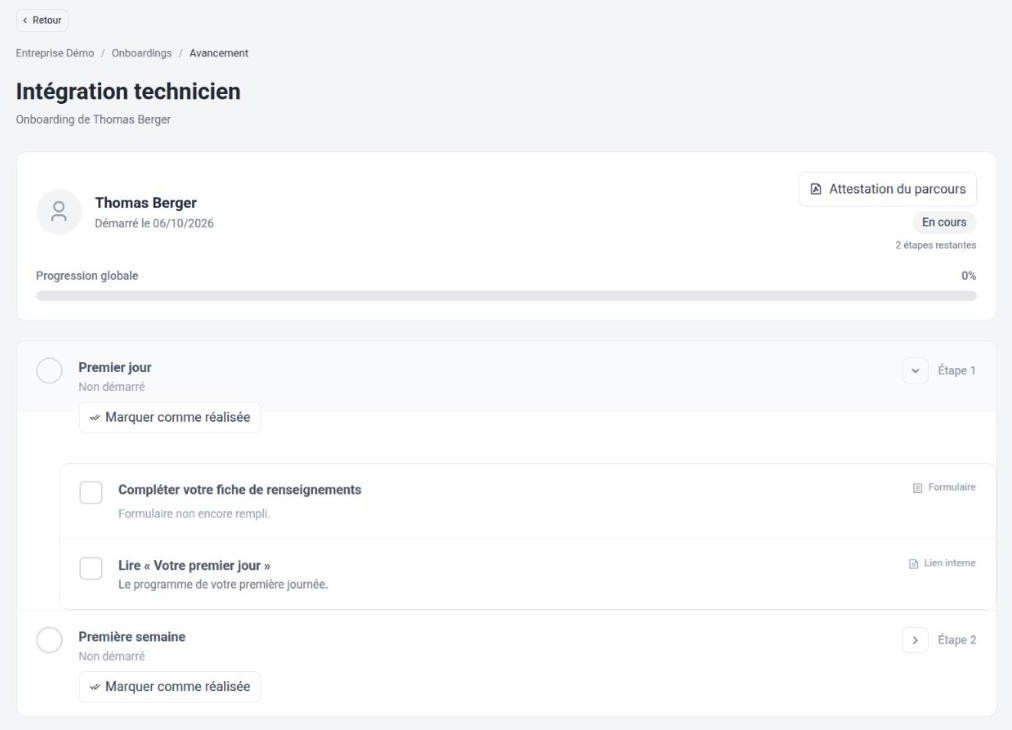Click the Premier jour step title
Image resolution: width=1012 pixels, height=730 pixels.
pyautogui.click(x=115, y=367)
